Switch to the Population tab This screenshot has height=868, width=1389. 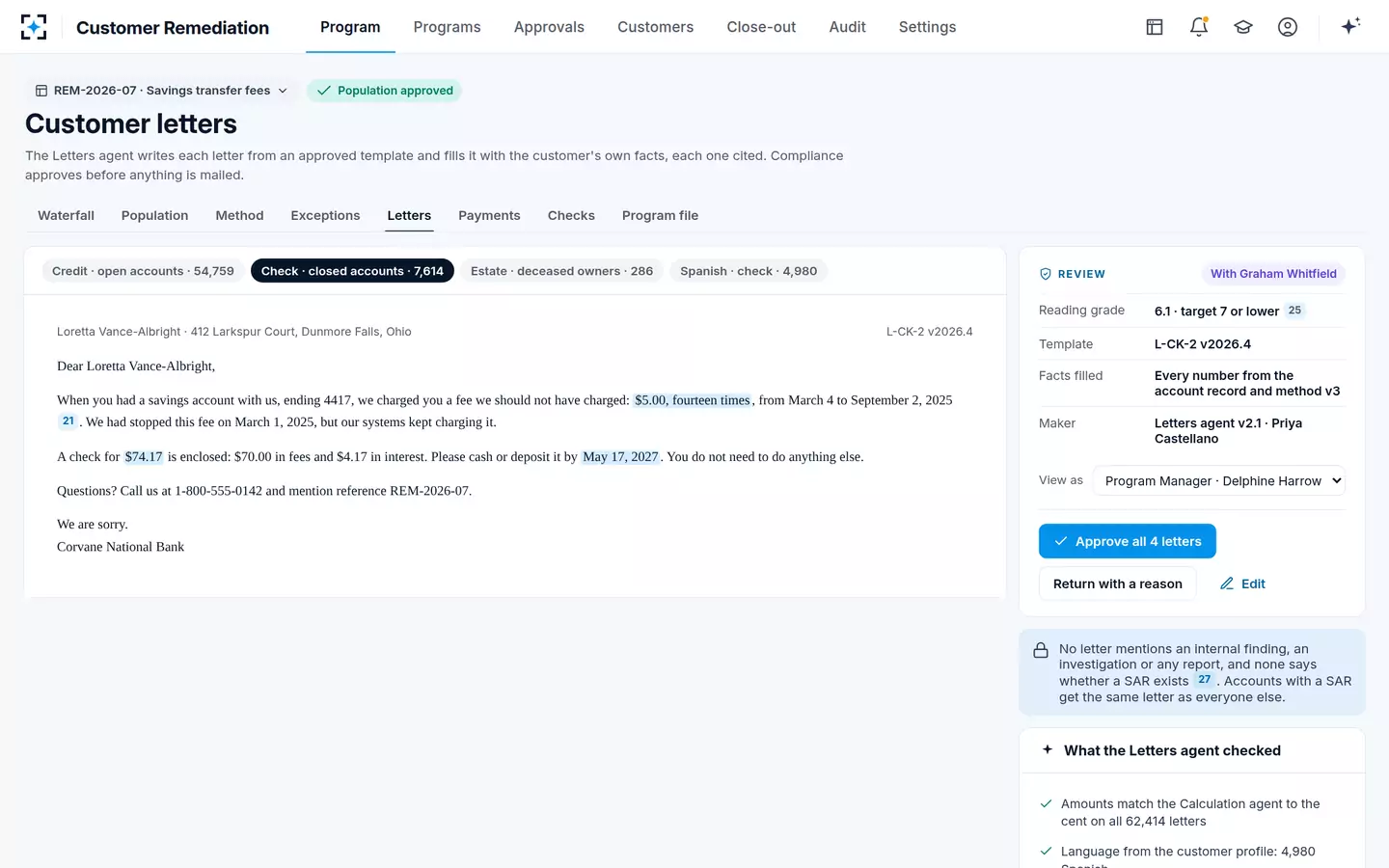(x=154, y=216)
